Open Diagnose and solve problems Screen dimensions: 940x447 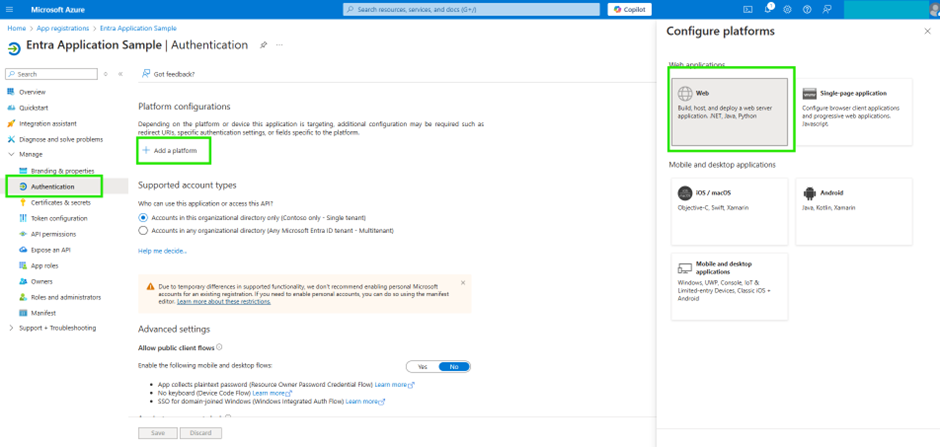coord(61,139)
